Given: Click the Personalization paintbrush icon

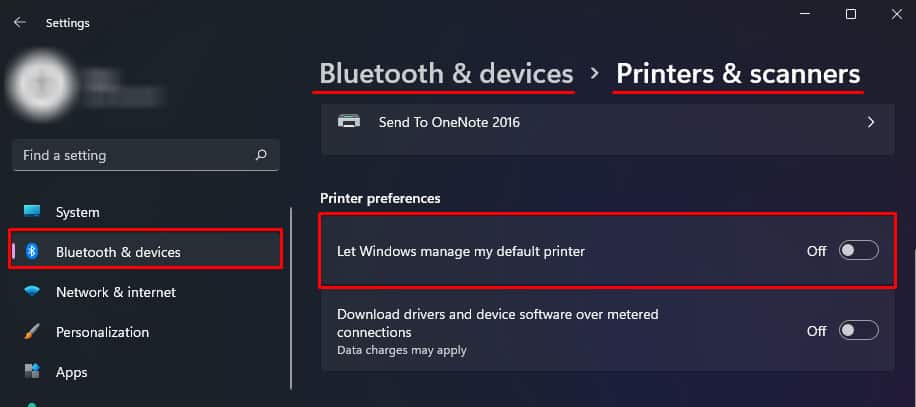Looking at the screenshot, I should click(32, 332).
